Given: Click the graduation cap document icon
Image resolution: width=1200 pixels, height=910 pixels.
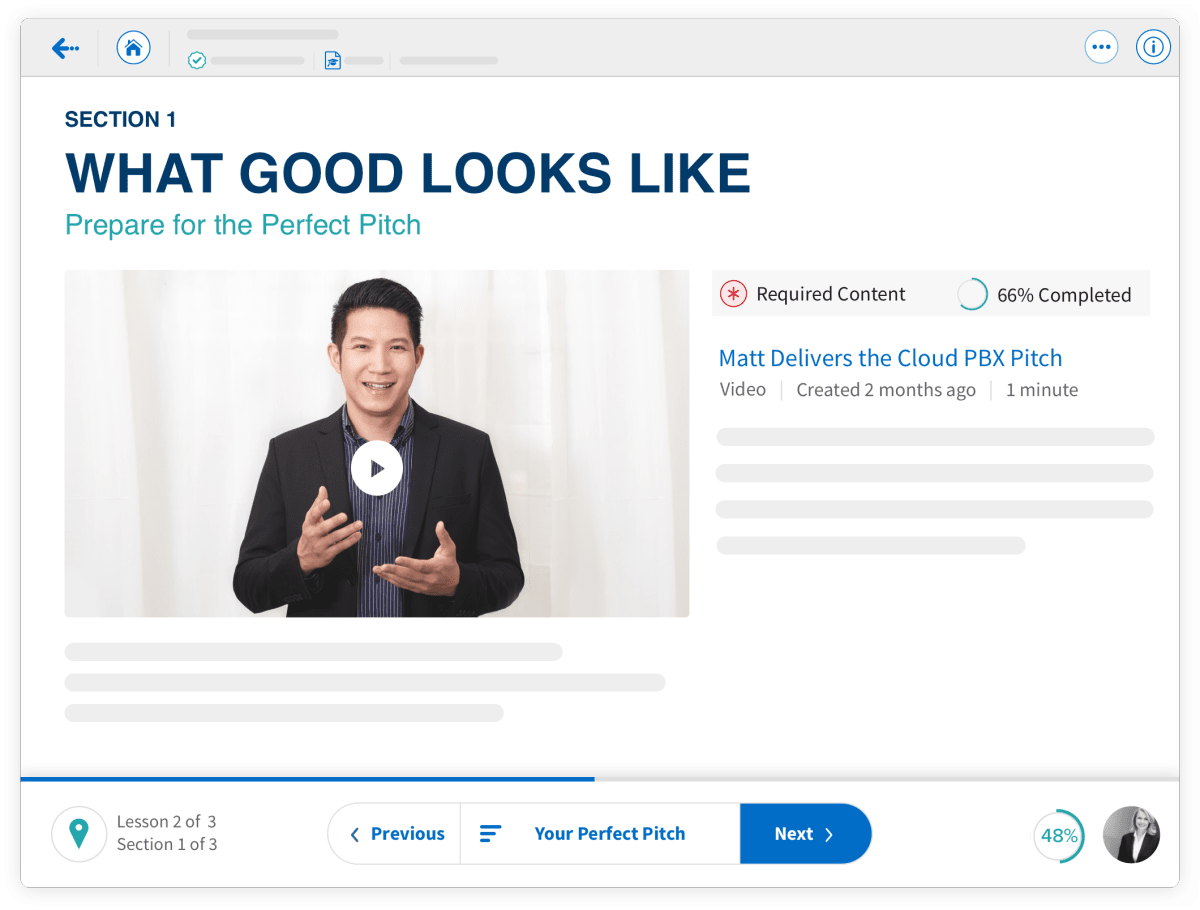Looking at the screenshot, I should click(332, 61).
